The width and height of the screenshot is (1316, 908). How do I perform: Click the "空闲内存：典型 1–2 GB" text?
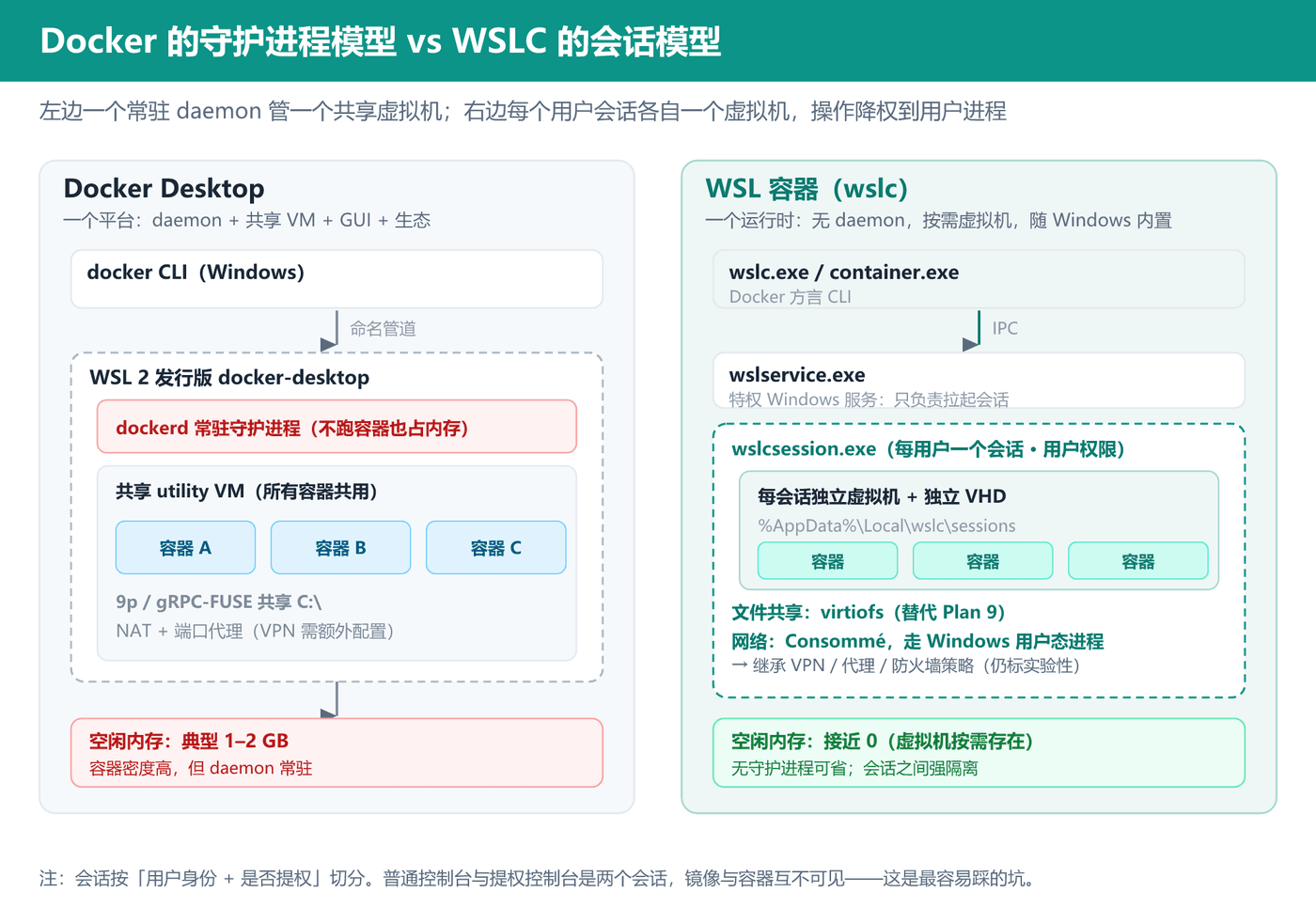click(x=188, y=741)
